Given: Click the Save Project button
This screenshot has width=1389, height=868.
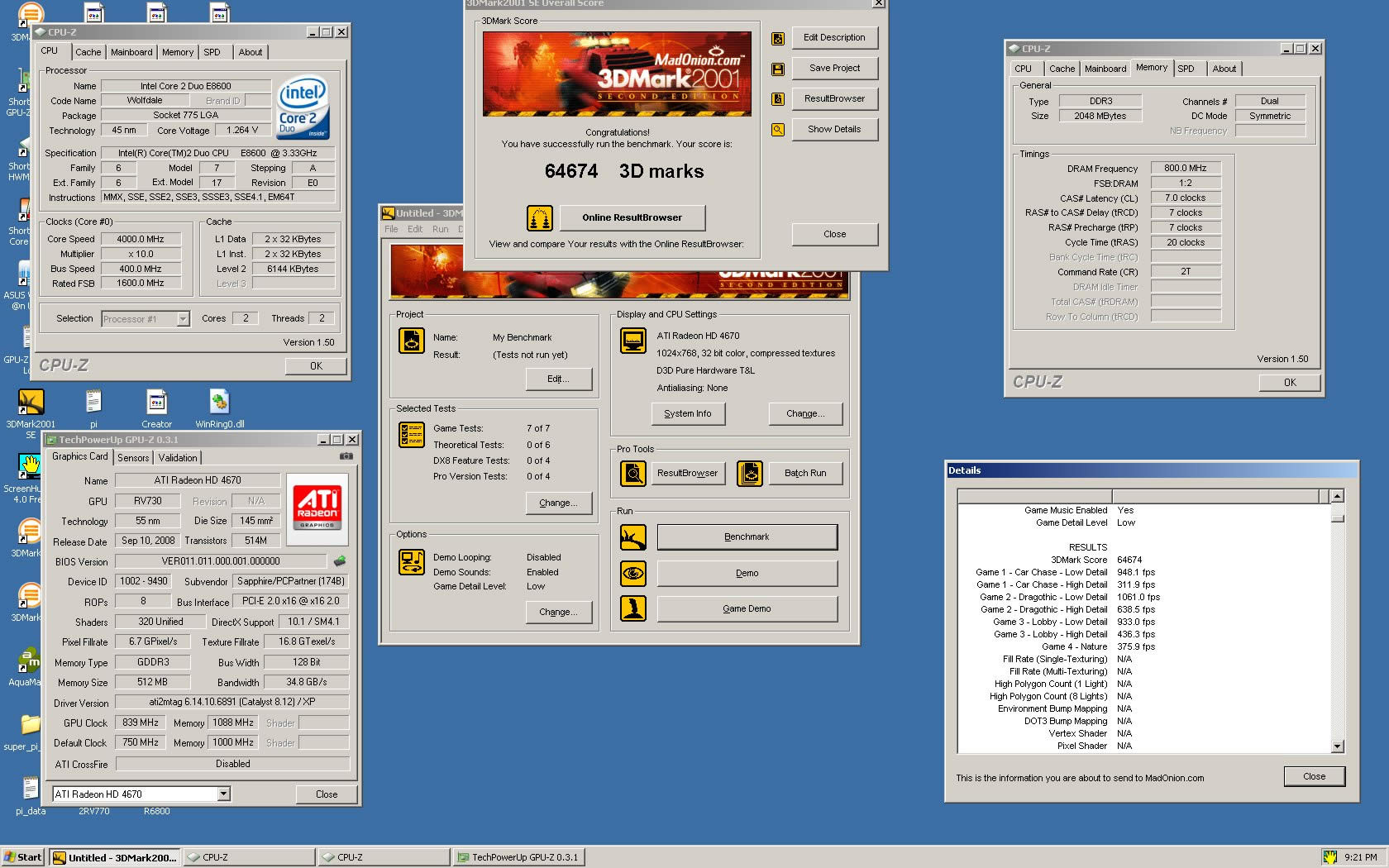Looking at the screenshot, I should tap(834, 69).
